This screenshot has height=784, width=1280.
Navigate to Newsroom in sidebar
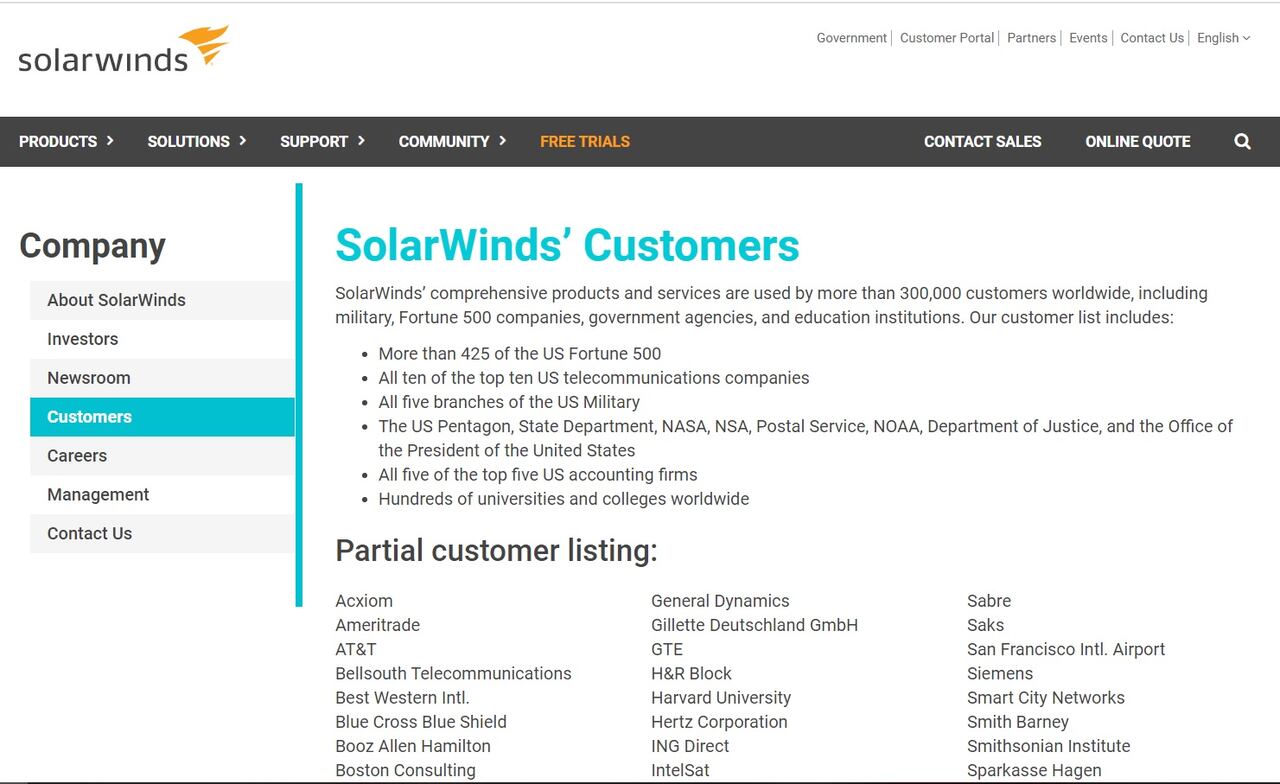[x=88, y=378]
